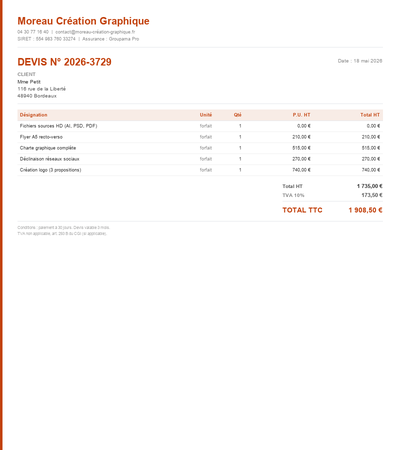Click forfait unit in Fichiers sources row
The height and width of the screenshot is (450, 400).
coord(206,126)
